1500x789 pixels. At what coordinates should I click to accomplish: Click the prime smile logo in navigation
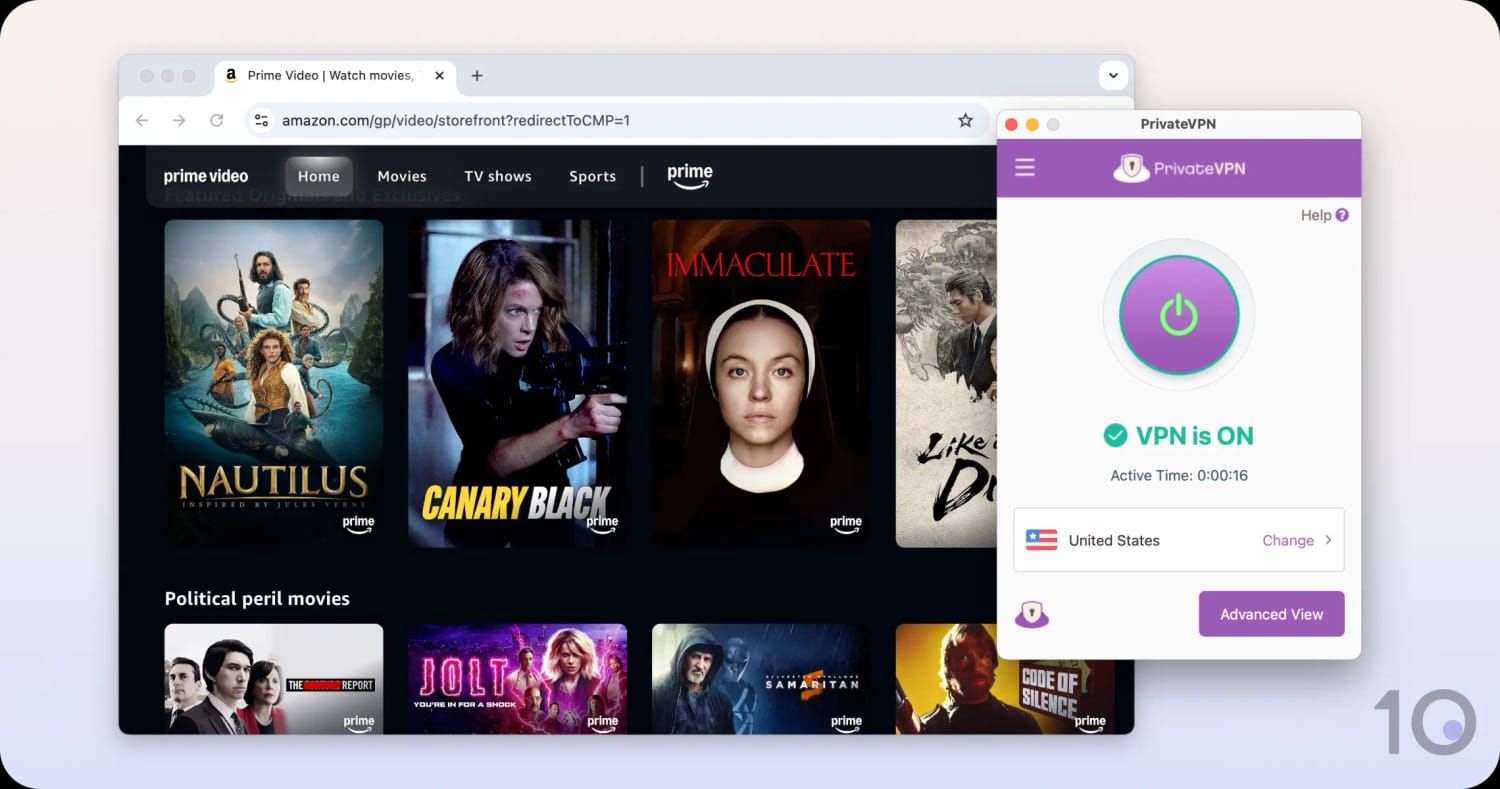690,175
